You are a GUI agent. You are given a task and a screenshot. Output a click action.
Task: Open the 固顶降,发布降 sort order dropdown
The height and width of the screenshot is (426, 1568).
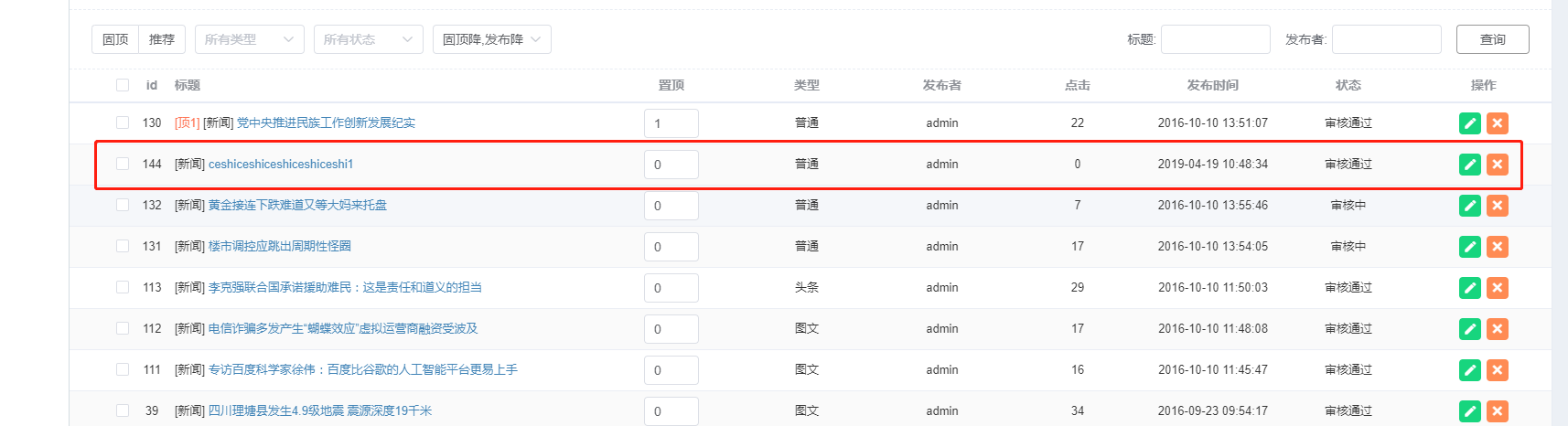(491, 39)
